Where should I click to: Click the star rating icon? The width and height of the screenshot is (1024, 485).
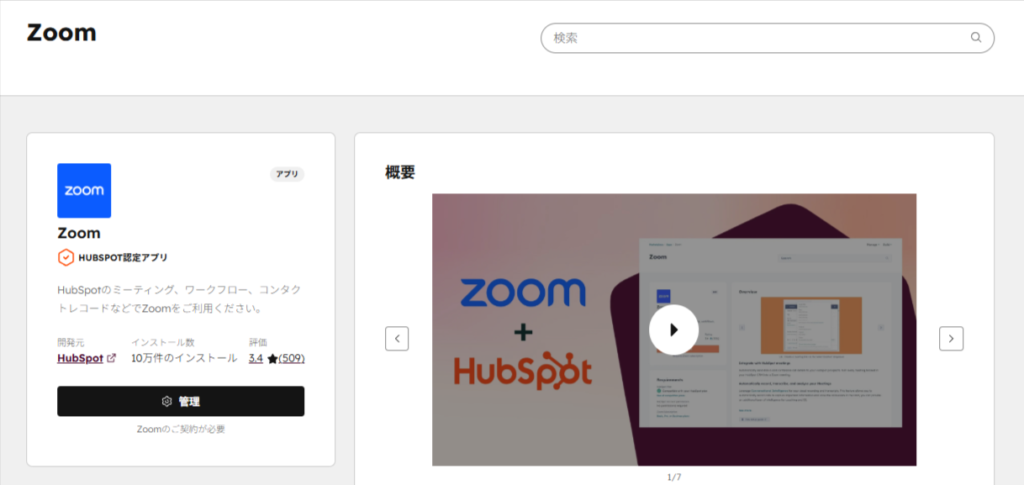click(272, 359)
